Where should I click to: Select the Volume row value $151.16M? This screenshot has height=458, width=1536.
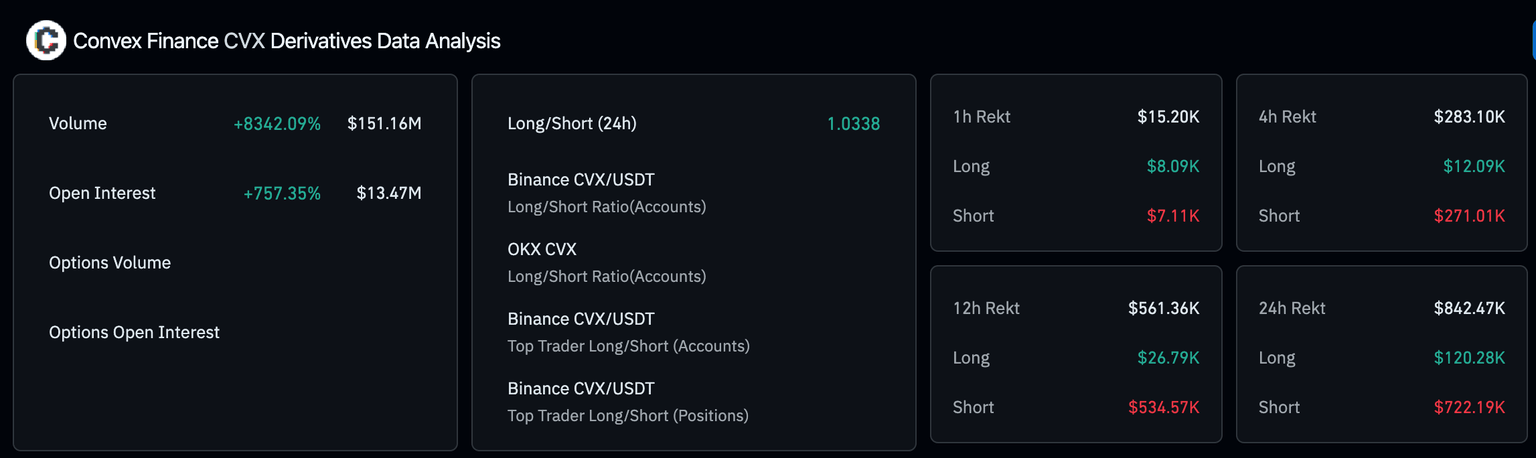[x=384, y=124]
